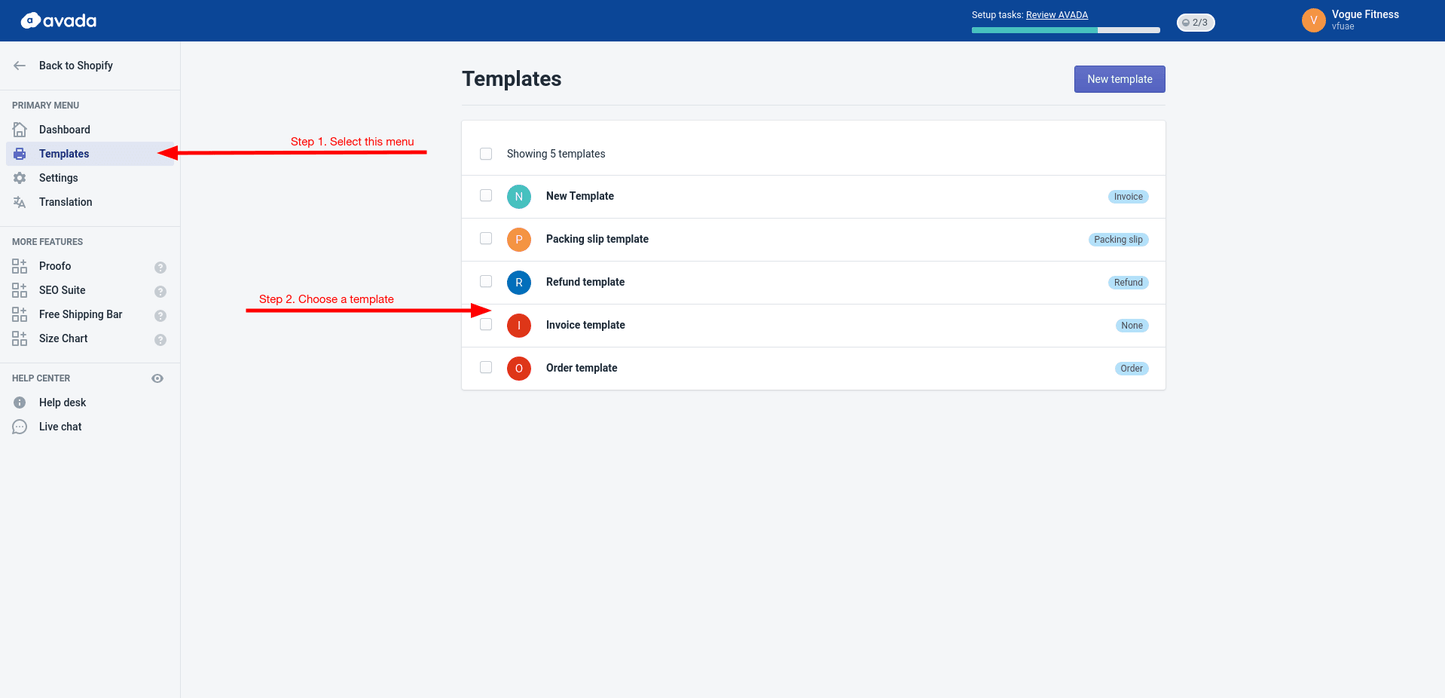Click the None tag on Invoice template
Image resolution: width=1445 pixels, height=698 pixels.
pos(1132,326)
